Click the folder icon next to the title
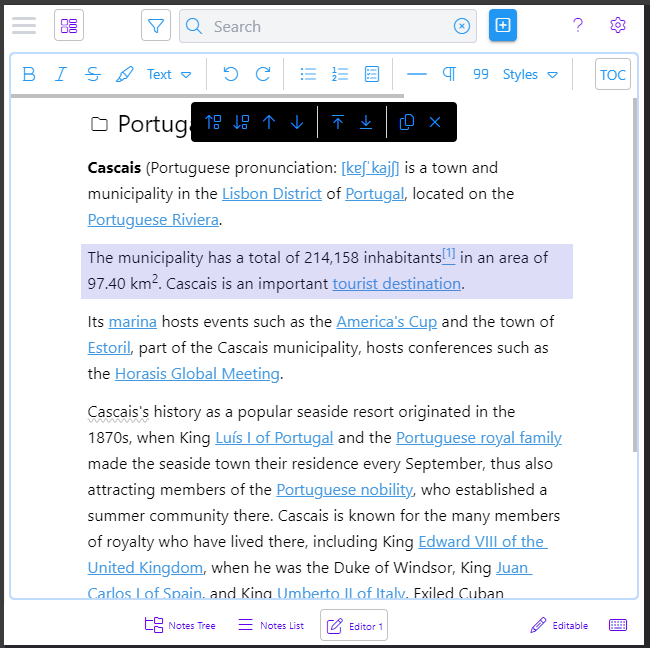Screen dimensions: 650x648 pos(99,124)
